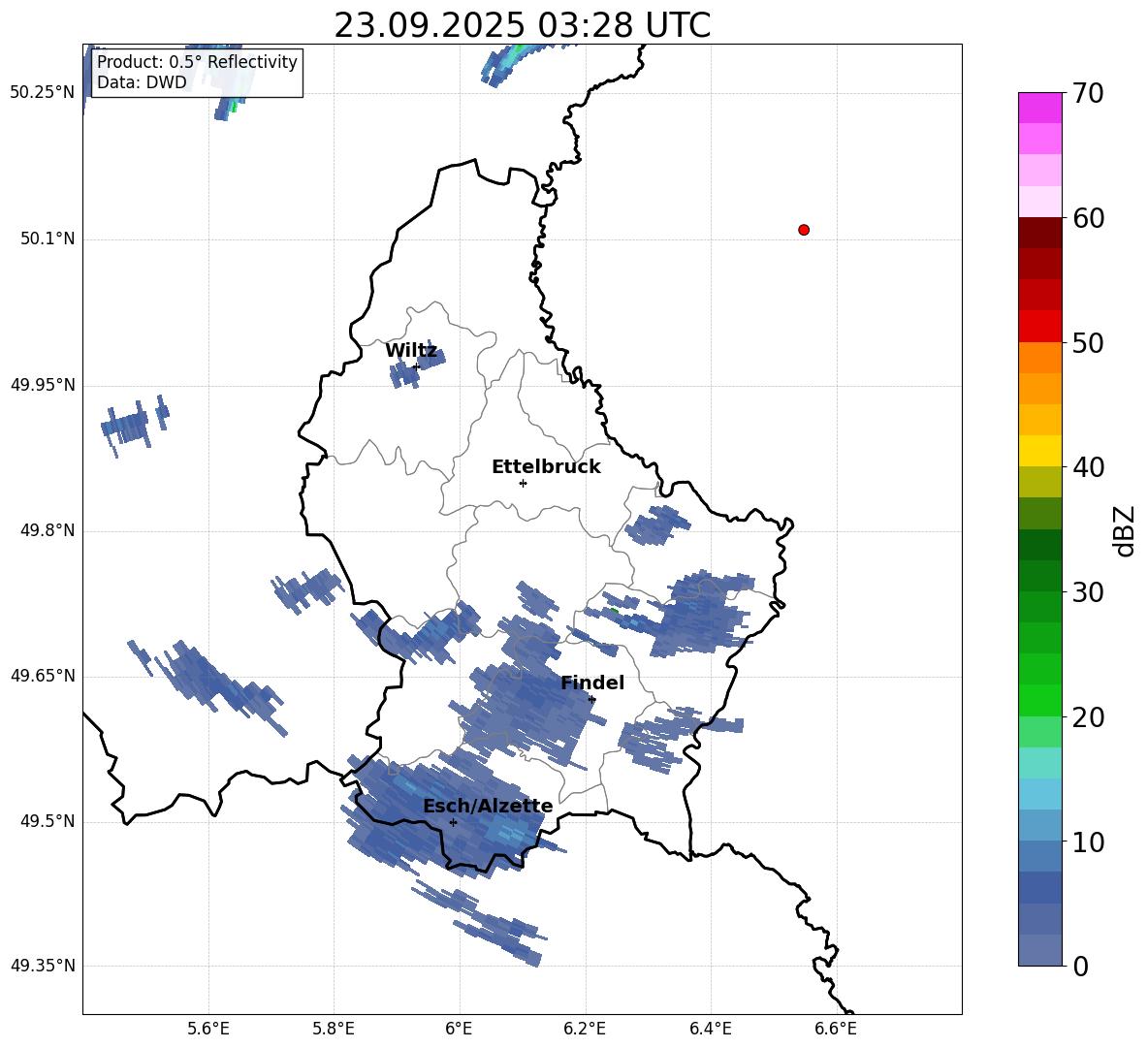Click the dBZ colorbar axis label
1148x1048 pixels.
[x=1126, y=530]
